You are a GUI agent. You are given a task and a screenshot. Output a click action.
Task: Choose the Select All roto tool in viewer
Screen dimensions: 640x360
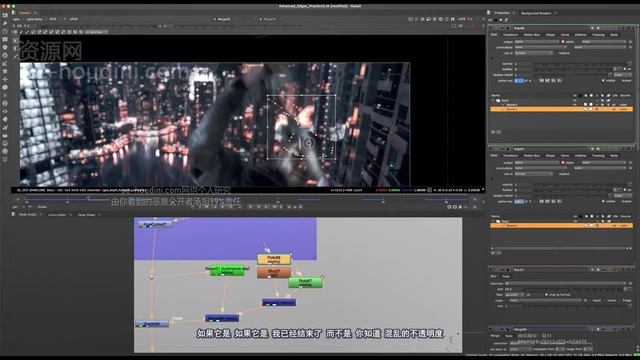[x=16, y=40]
